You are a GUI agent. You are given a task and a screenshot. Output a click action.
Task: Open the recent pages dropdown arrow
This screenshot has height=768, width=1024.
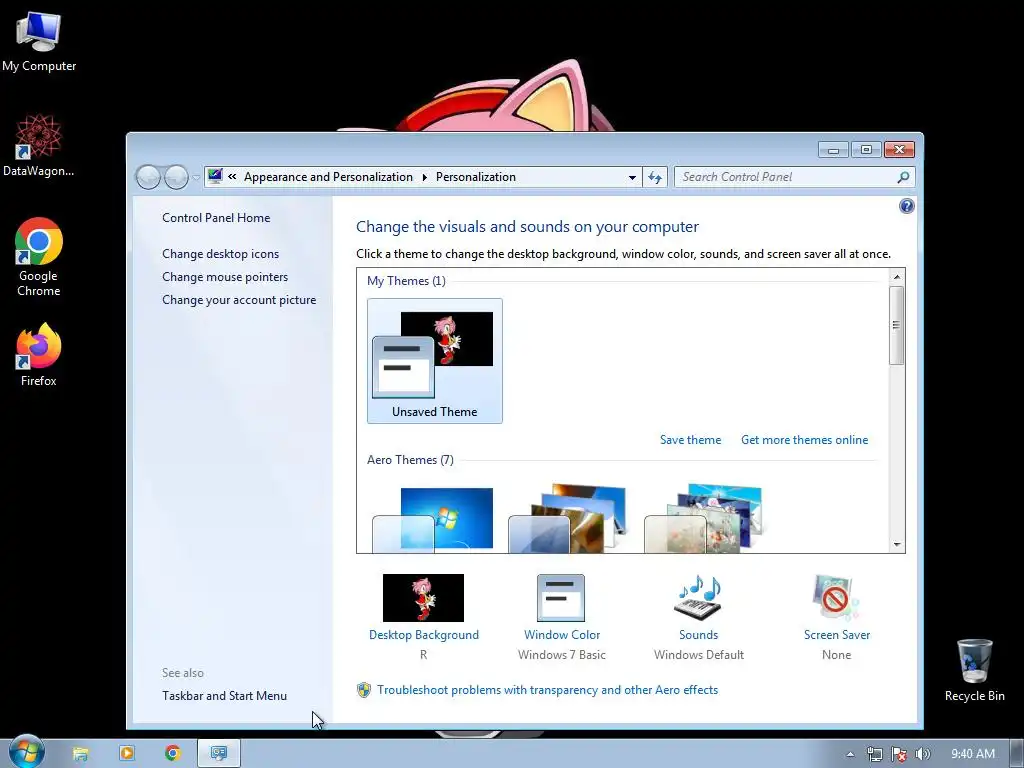click(x=196, y=178)
